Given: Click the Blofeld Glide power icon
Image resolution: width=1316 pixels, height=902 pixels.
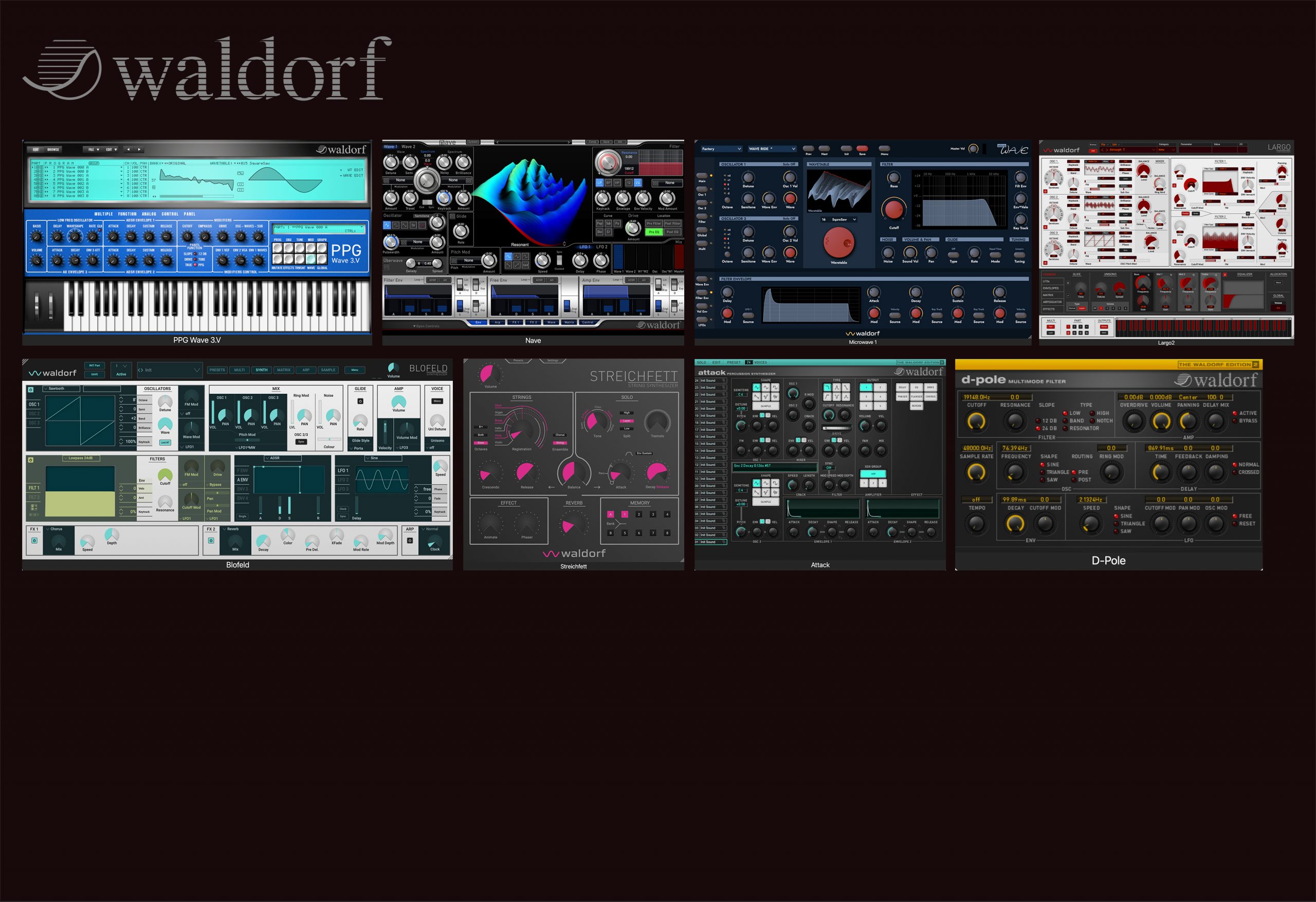Looking at the screenshot, I should 360,401.
